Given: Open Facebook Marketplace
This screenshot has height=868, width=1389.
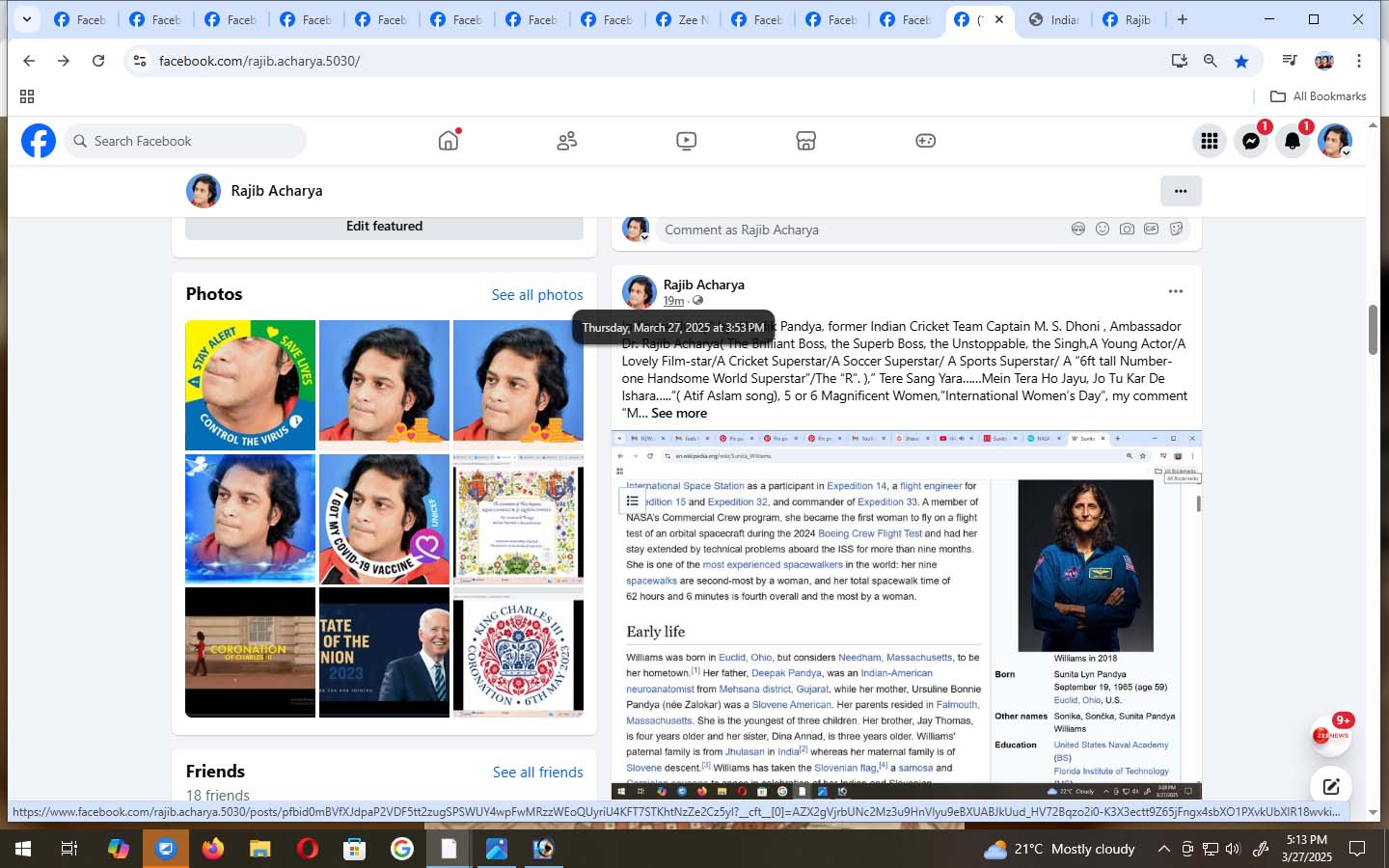Looking at the screenshot, I should point(806,141).
